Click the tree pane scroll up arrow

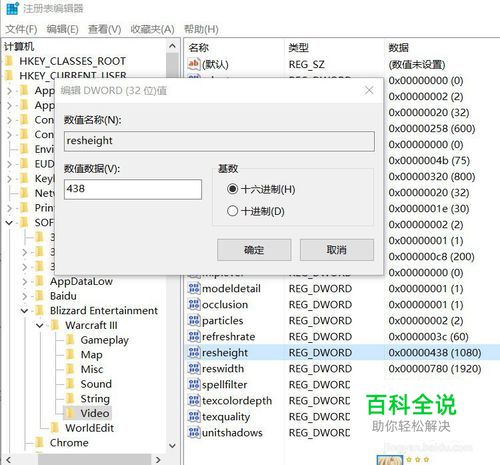172,46
